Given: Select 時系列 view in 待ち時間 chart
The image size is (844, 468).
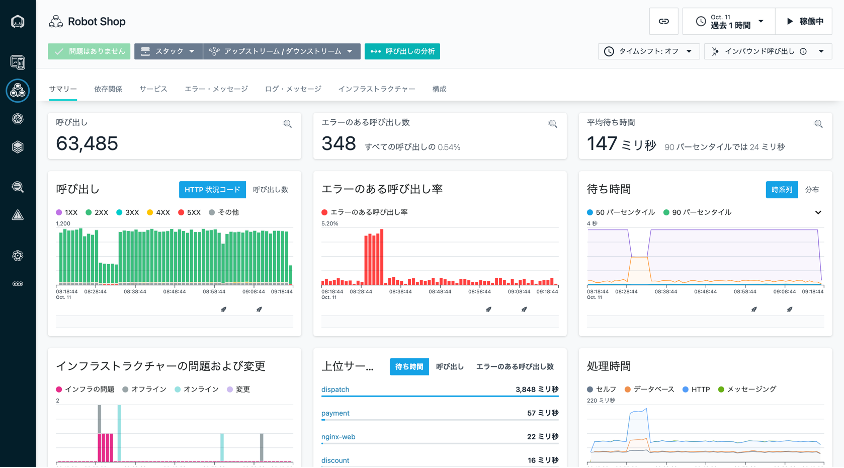Looking at the screenshot, I should (782, 190).
